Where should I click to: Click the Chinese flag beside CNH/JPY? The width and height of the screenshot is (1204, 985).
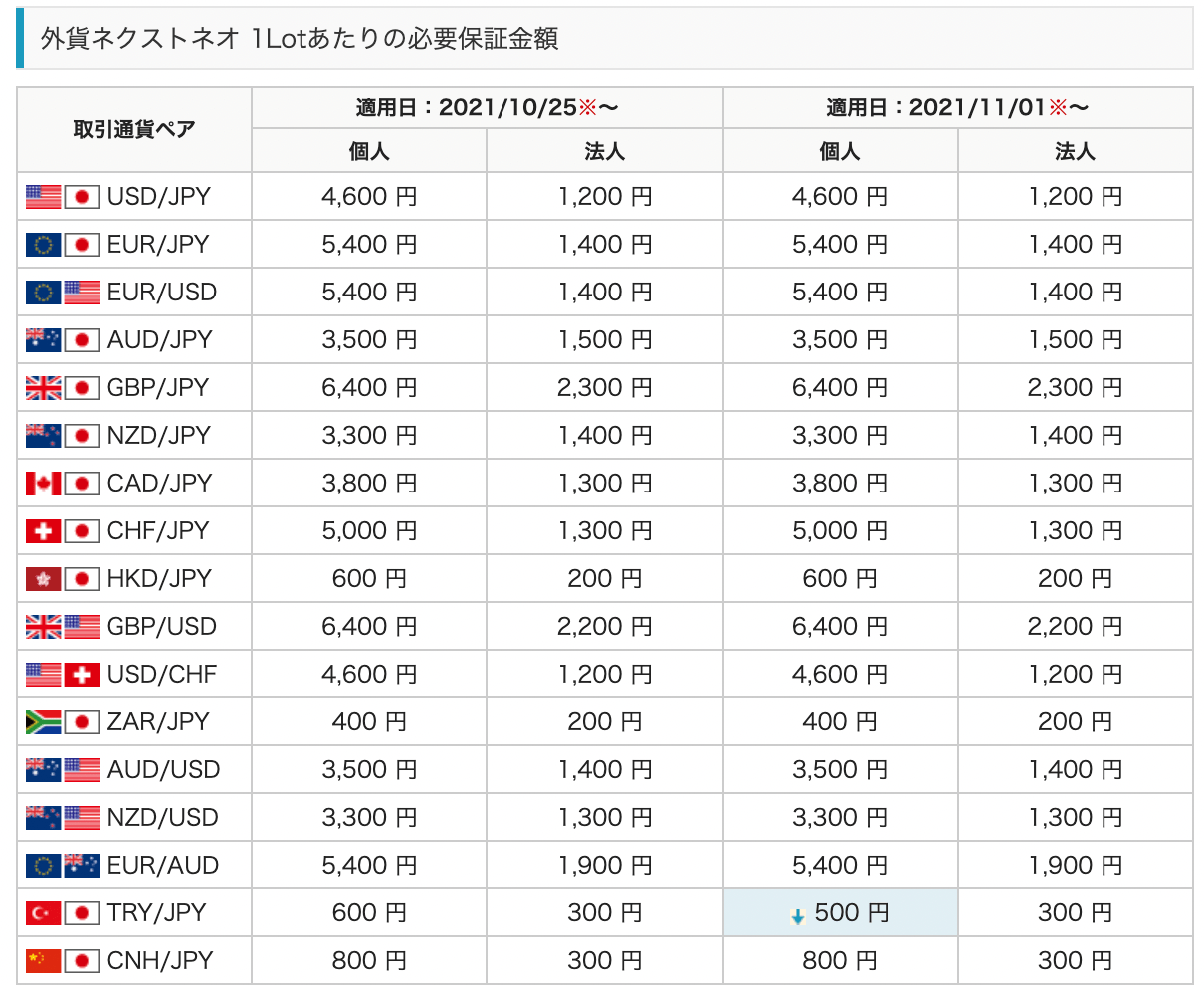44,961
